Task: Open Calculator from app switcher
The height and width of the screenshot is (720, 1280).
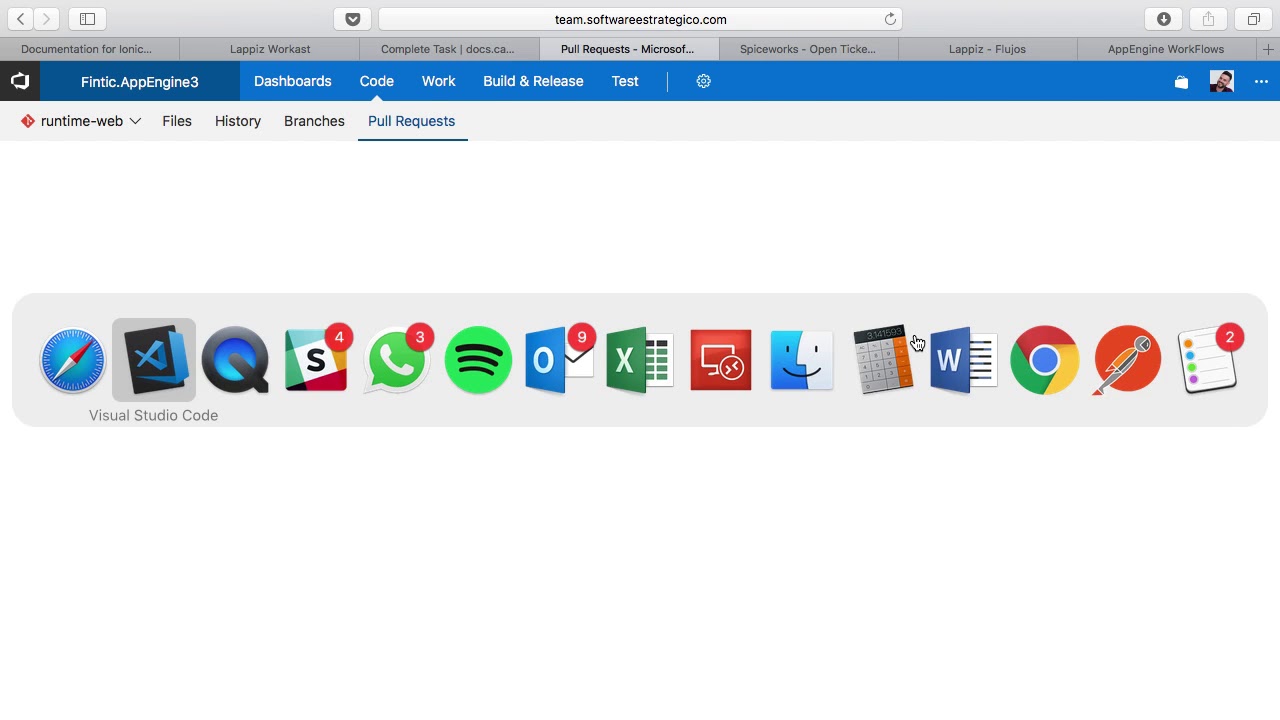Action: pos(883,360)
